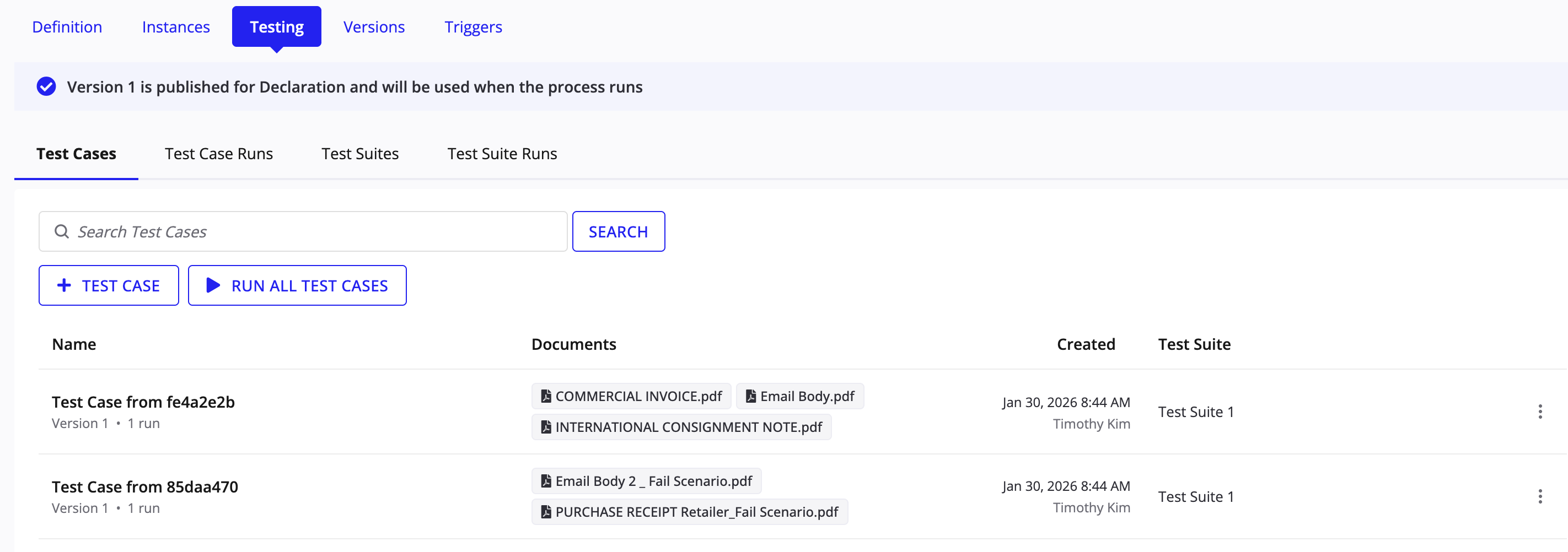Open the Test Suites sub-tab

point(359,154)
